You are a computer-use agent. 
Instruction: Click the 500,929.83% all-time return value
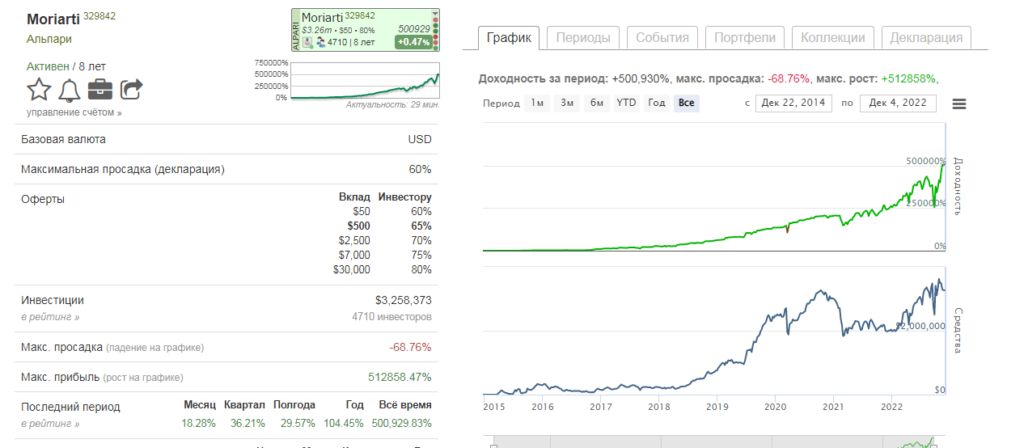point(402,423)
